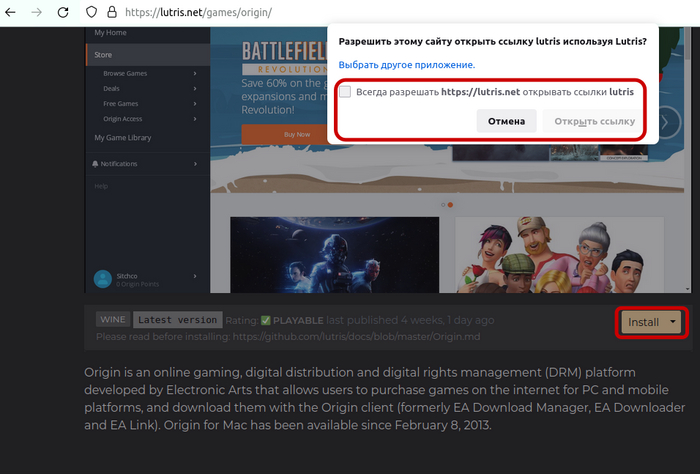
Task: Click the Buy Now button on banner
Action: click(285, 134)
